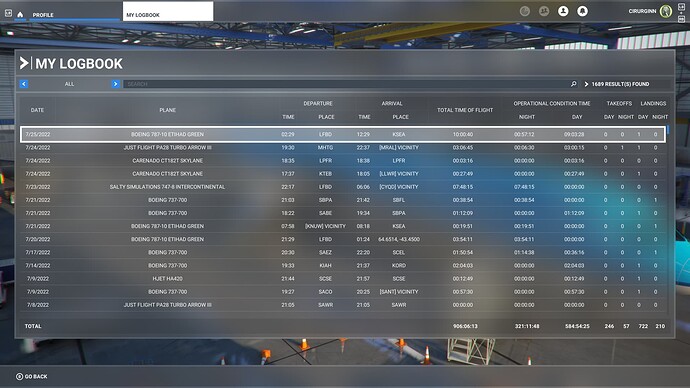Select the Carenado CT182T row departing LPFR
The height and width of the screenshot is (388, 690).
[343, 161]
